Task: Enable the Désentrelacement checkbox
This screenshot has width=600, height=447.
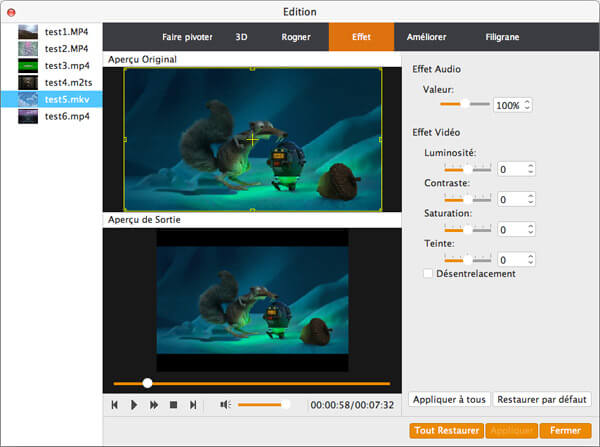Action: point(428,274)
